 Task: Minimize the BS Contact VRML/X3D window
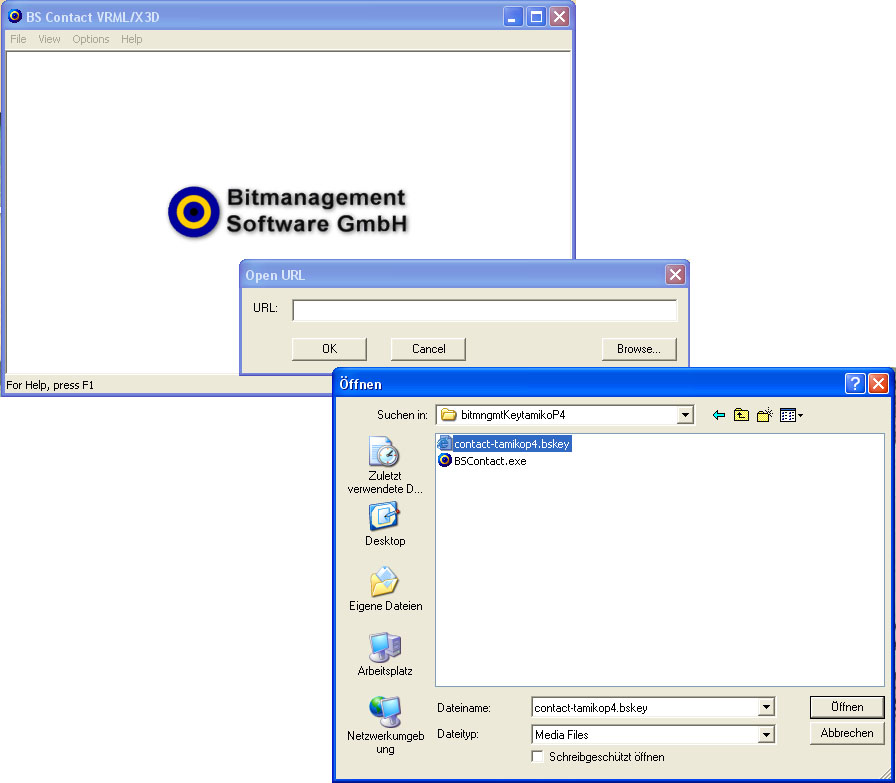[x=513, y=17]
